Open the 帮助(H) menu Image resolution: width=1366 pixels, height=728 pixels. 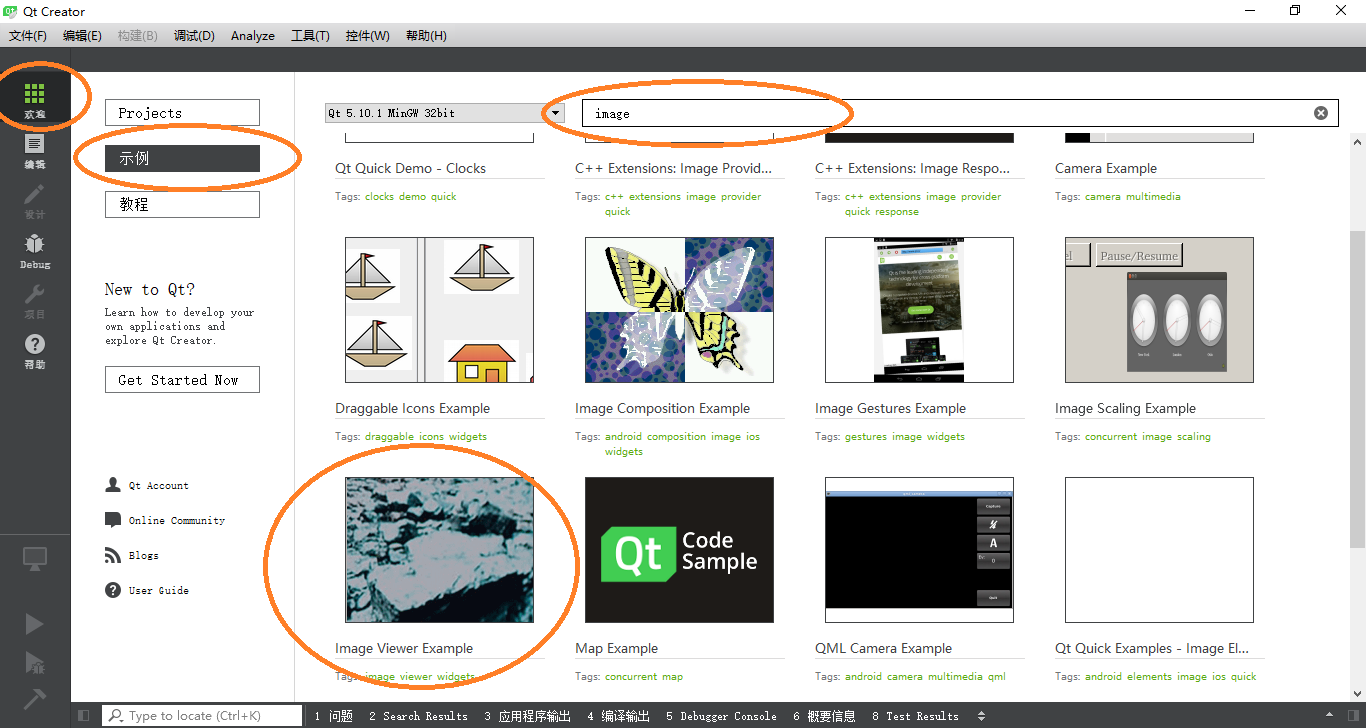click(426, 35)
